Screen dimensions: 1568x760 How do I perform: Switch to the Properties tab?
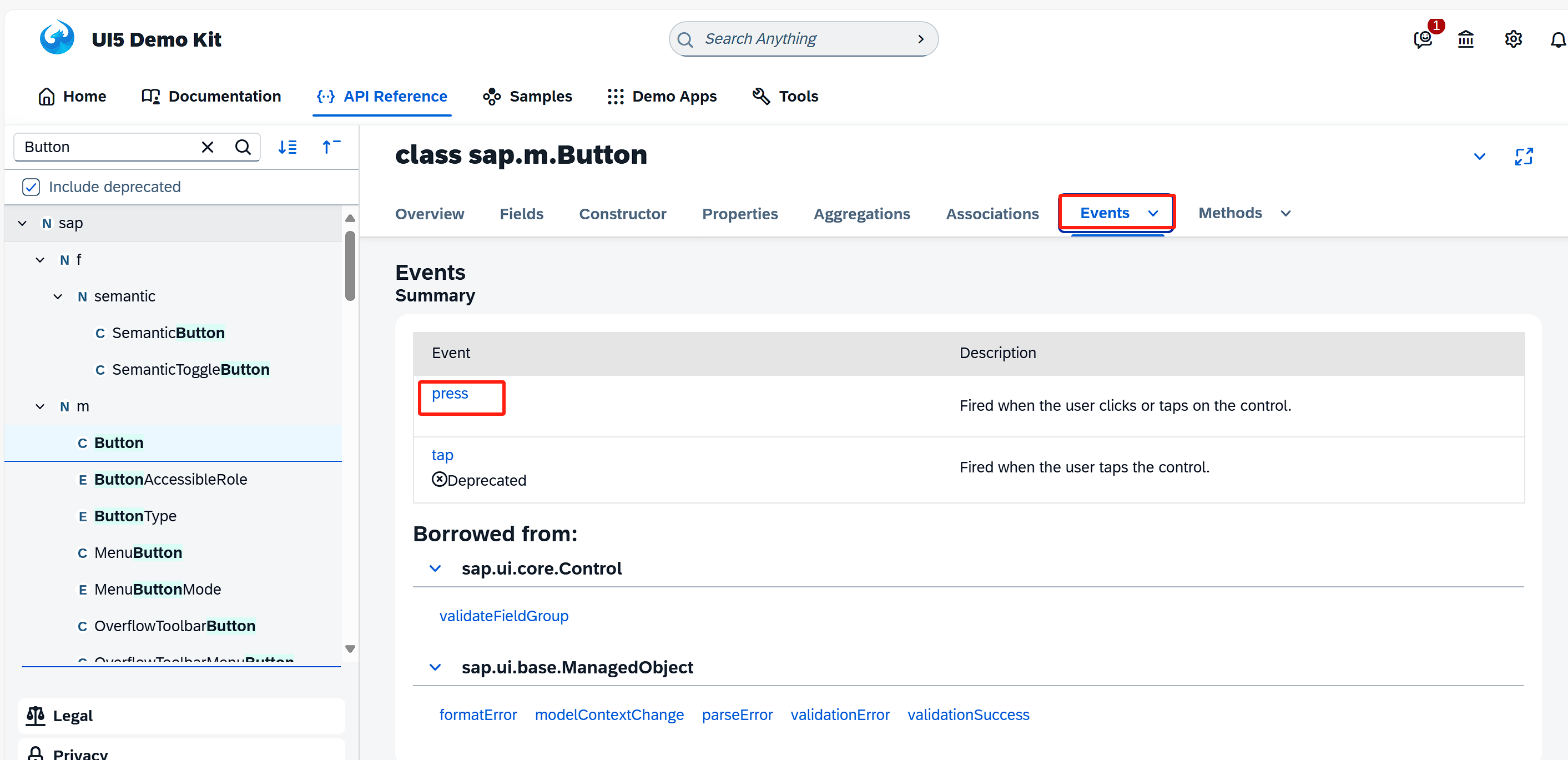coord(739,214)
